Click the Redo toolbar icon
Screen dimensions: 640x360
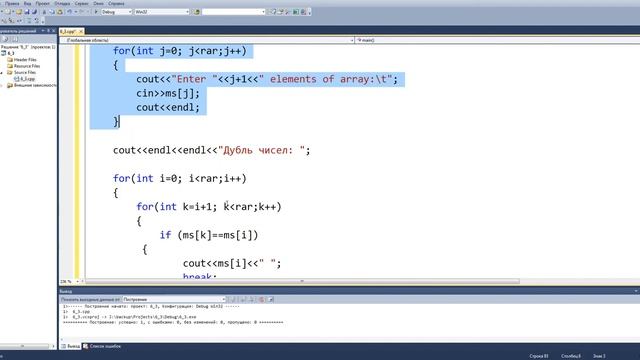click(x=82, y=12)
